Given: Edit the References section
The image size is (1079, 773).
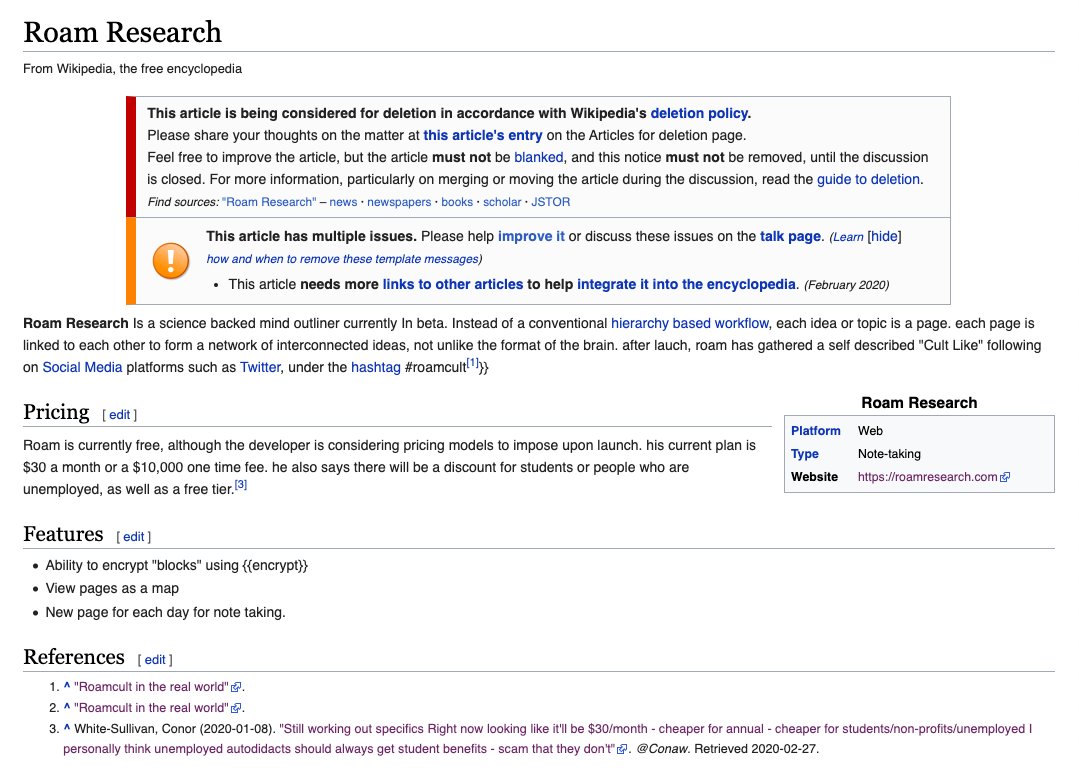Looking at the screenshot, I should coord(155,660).
